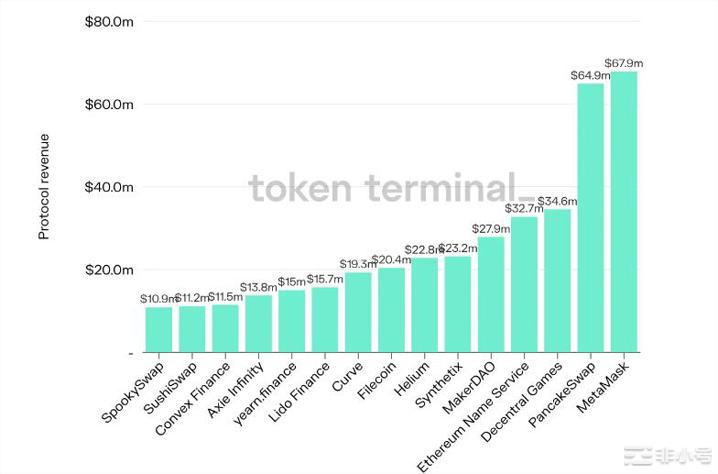Select the MakerDAO bar
The image size is (718, 474).
click(491, 294)
